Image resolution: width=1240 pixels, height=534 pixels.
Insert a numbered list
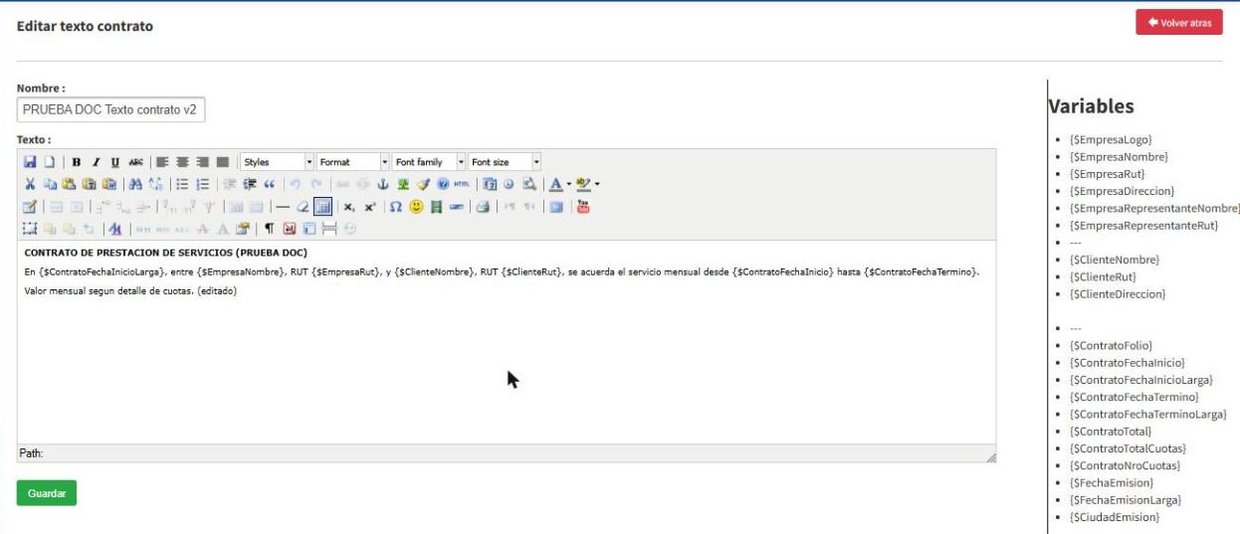pyautogui.click(x=203, y=184)
